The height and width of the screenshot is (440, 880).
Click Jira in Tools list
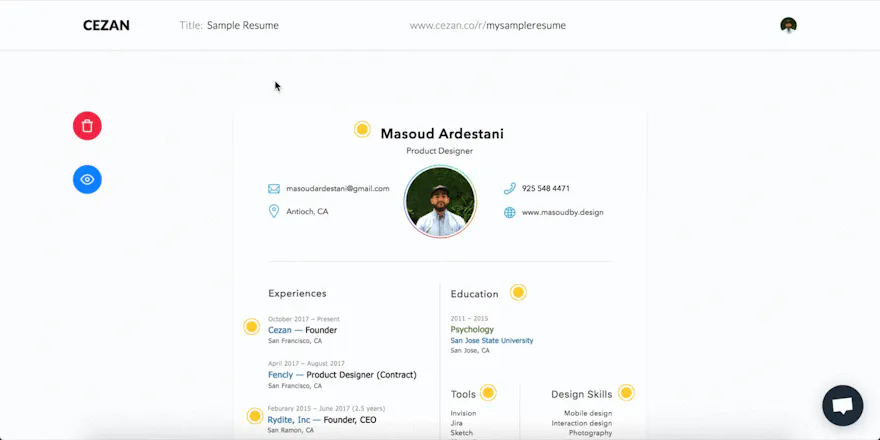point(457,423)
